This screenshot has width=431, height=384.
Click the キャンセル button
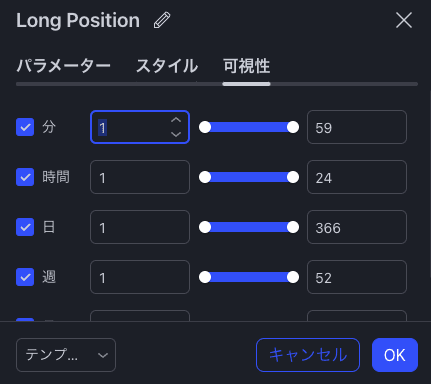click(308, 355)
